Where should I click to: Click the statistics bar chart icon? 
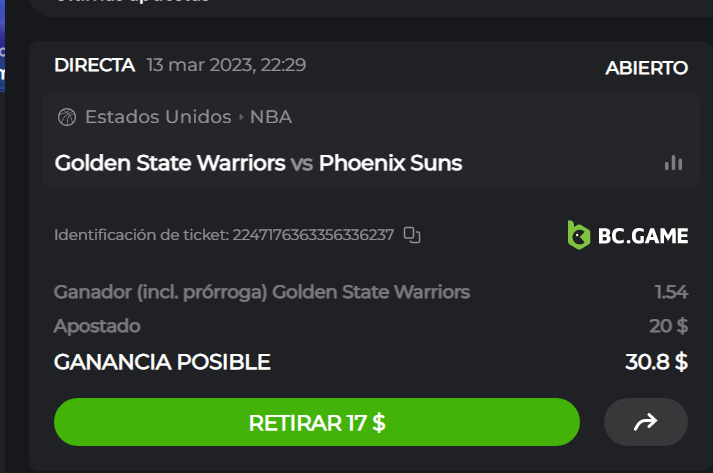point(673,163)
